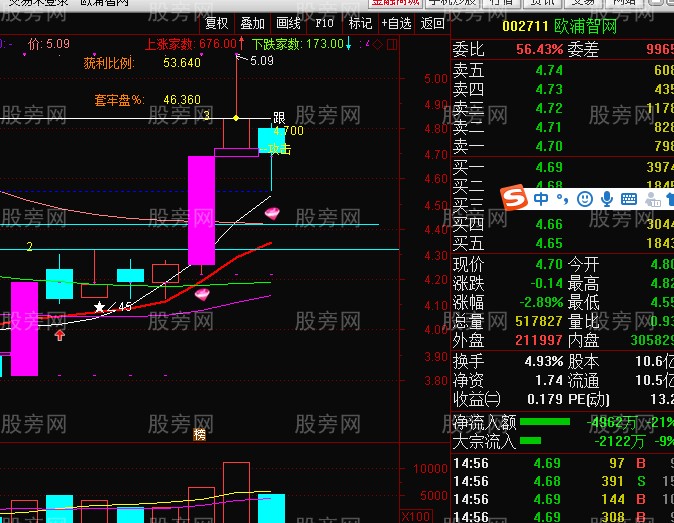Click the 卖一 4.70 order row
674x523 pixels.
[x=563, y=147]
